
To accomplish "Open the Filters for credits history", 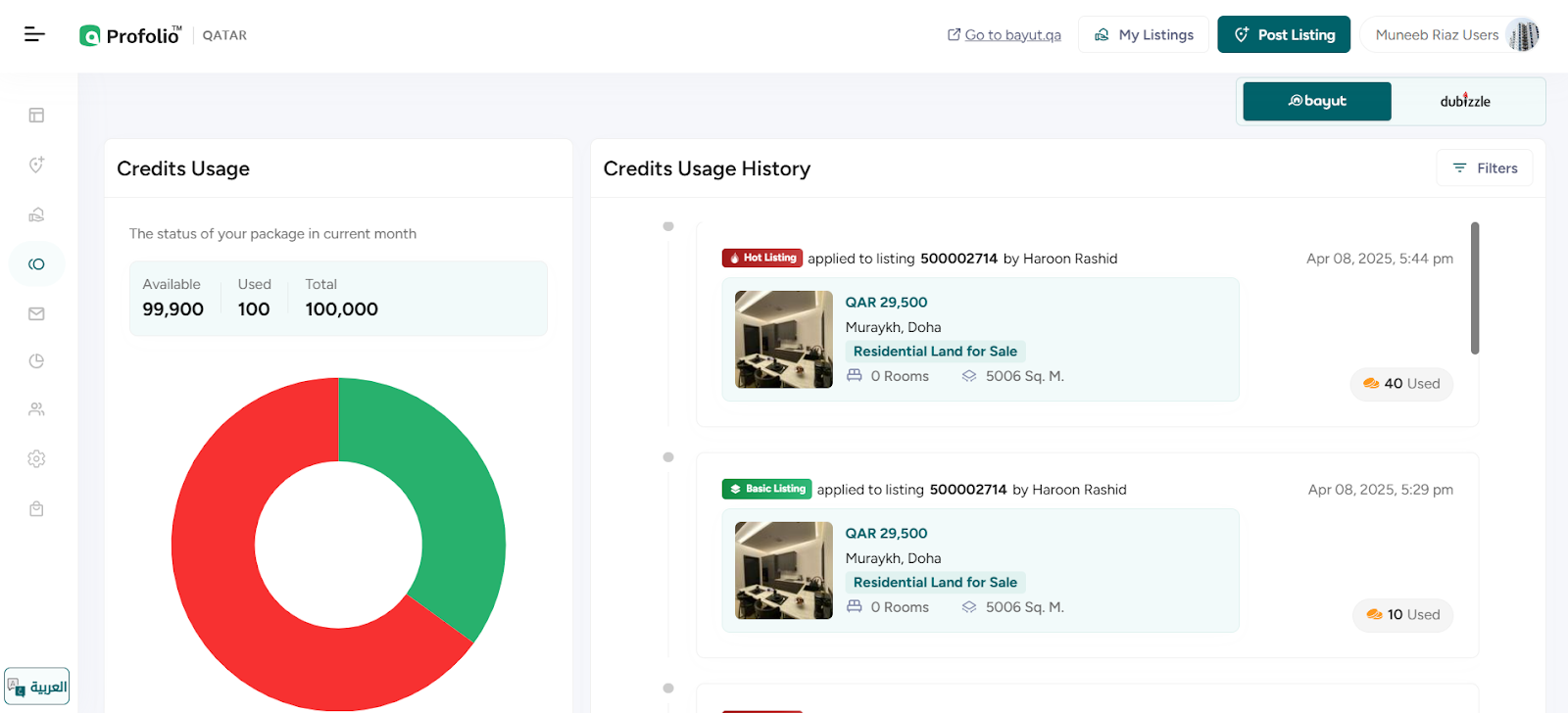I will coord(1485,168).
